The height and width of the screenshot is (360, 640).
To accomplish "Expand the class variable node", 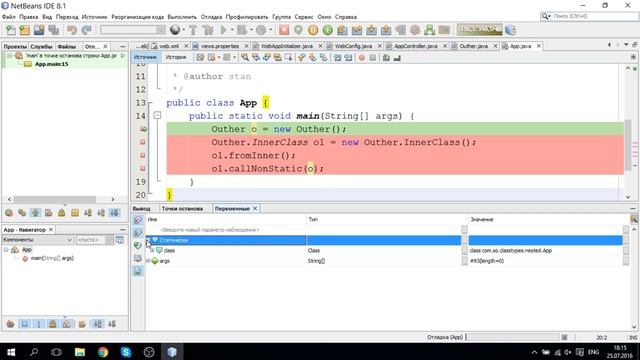I will click(x=153, y=250).
